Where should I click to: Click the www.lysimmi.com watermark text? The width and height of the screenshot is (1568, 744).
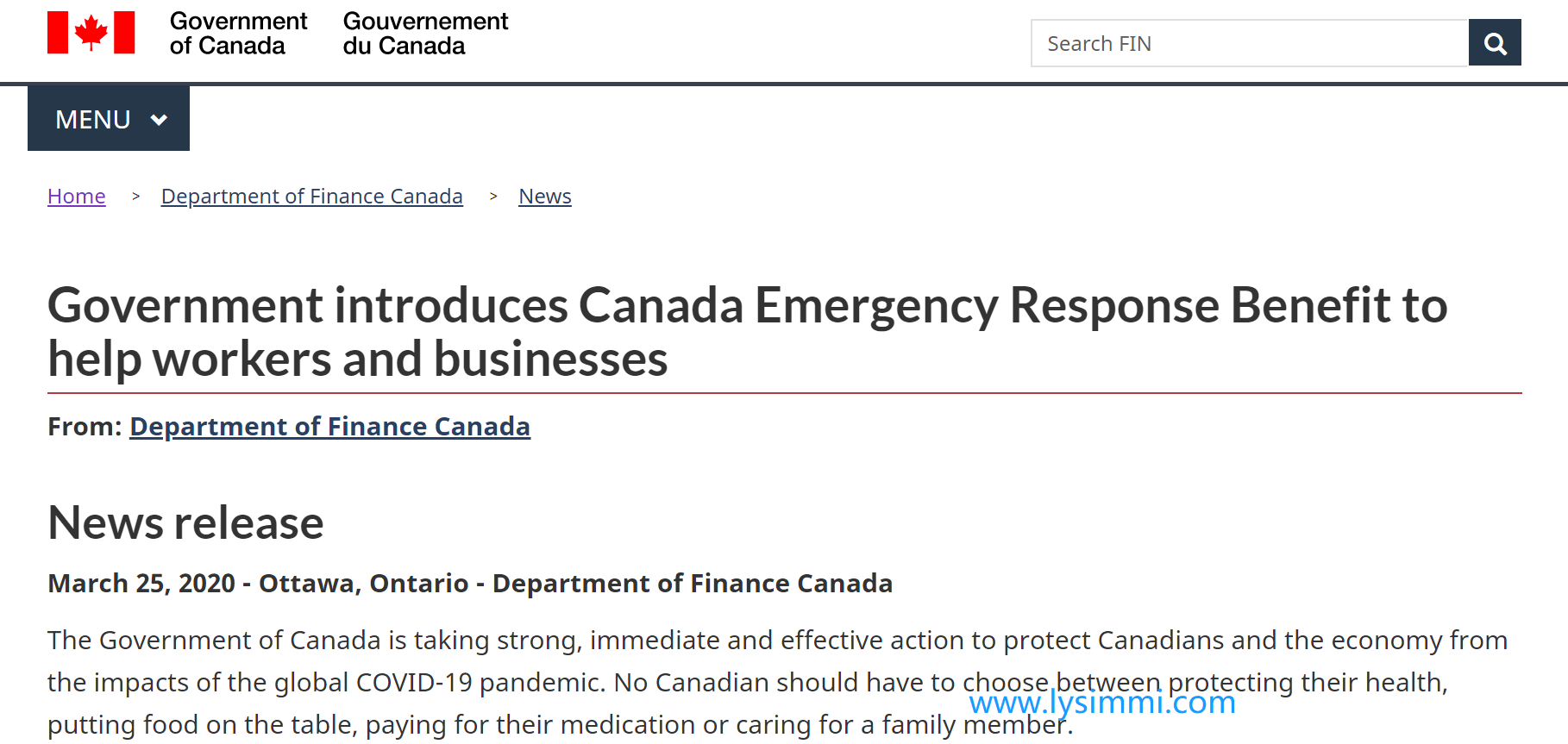point(1102,703)
